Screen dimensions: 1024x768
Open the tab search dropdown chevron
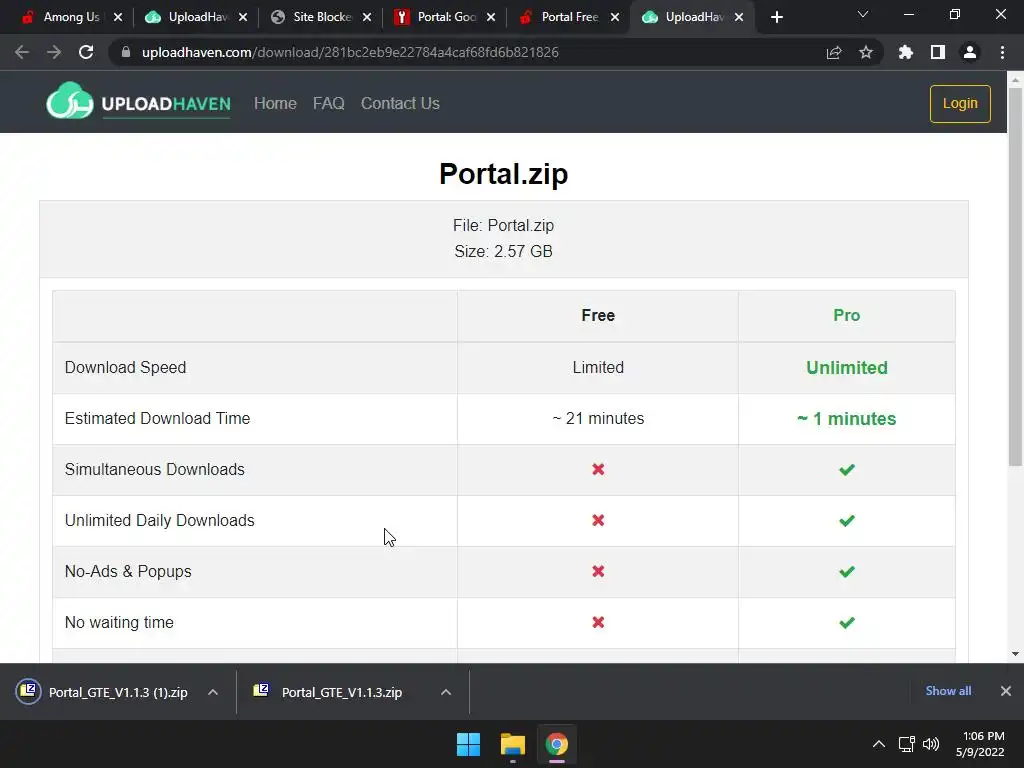[x=863, y=14]
